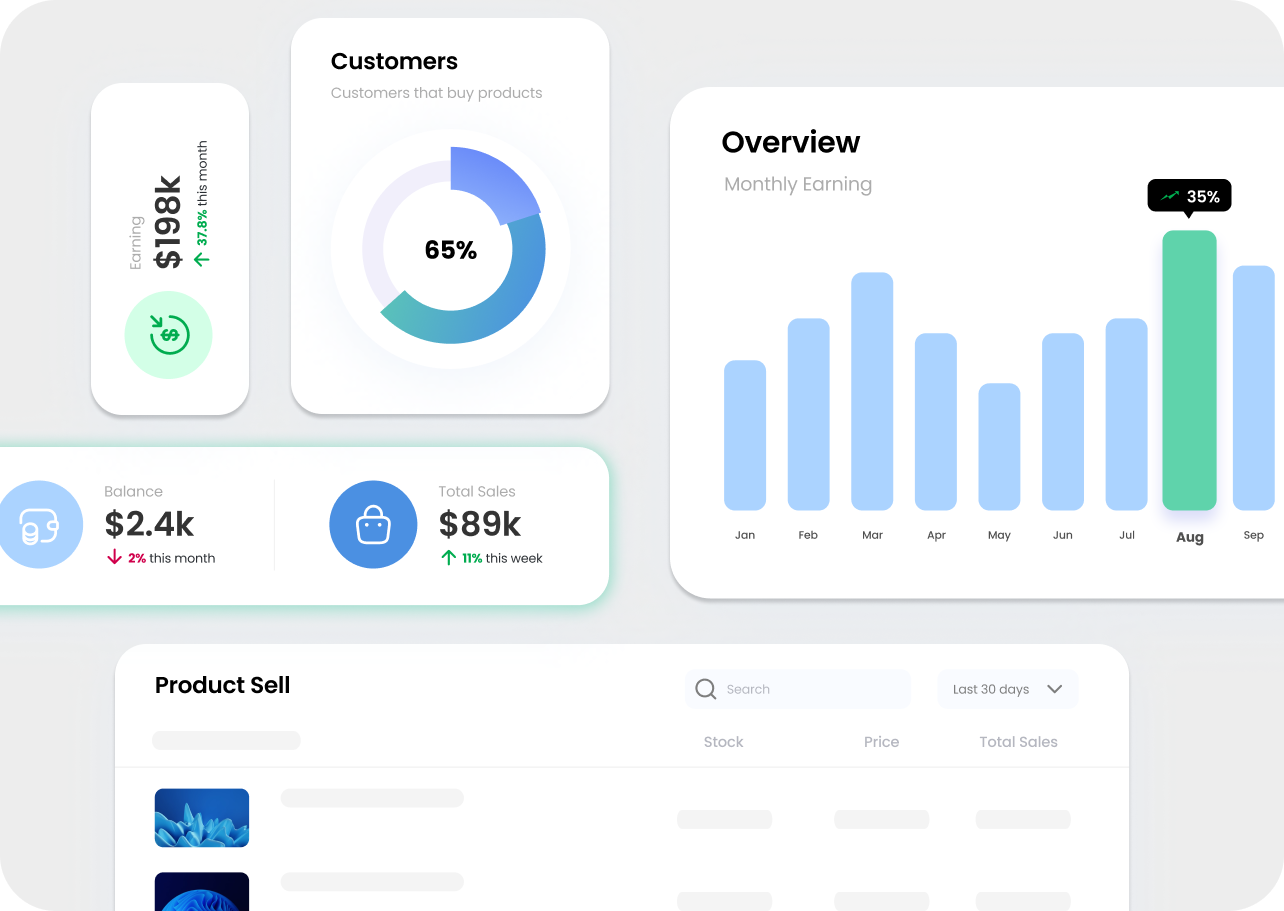Select the Mar bar in Overview chart

tap(872, 391)
